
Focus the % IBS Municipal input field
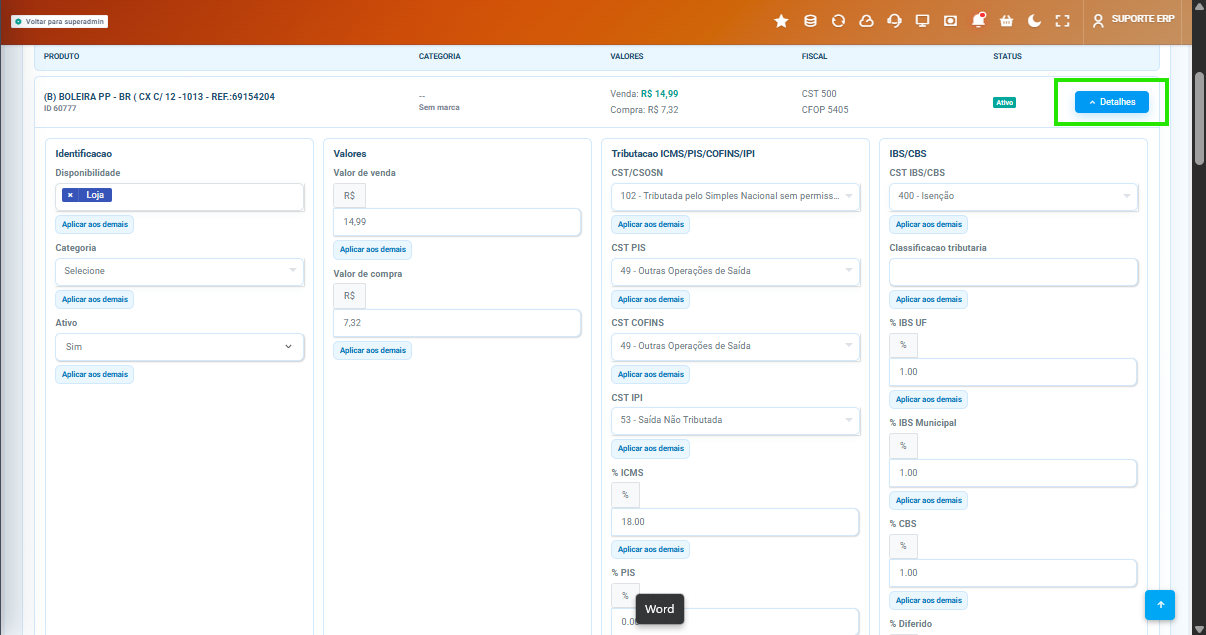(1014, 473)
